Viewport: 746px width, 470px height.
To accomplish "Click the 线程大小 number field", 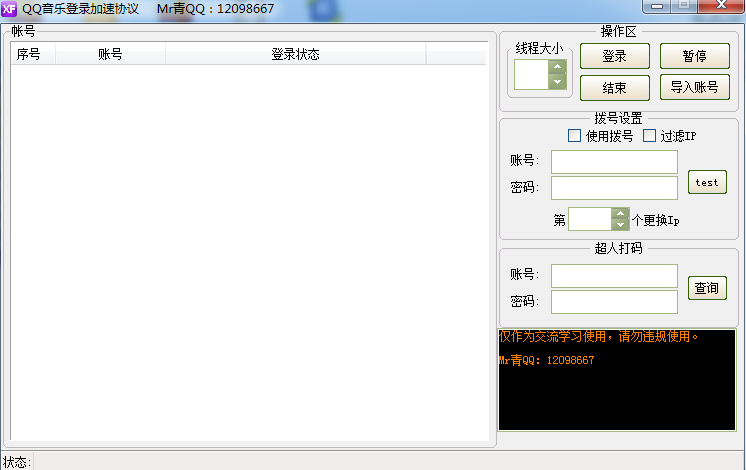I will [531, 74].
